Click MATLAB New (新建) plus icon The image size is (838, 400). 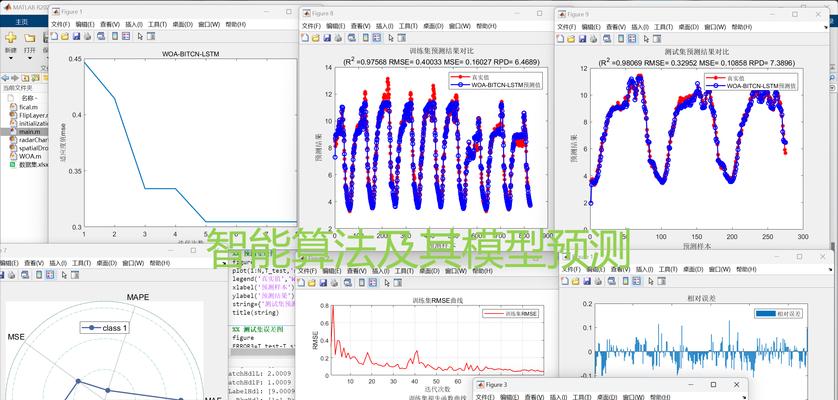click(x=11, y=37)
